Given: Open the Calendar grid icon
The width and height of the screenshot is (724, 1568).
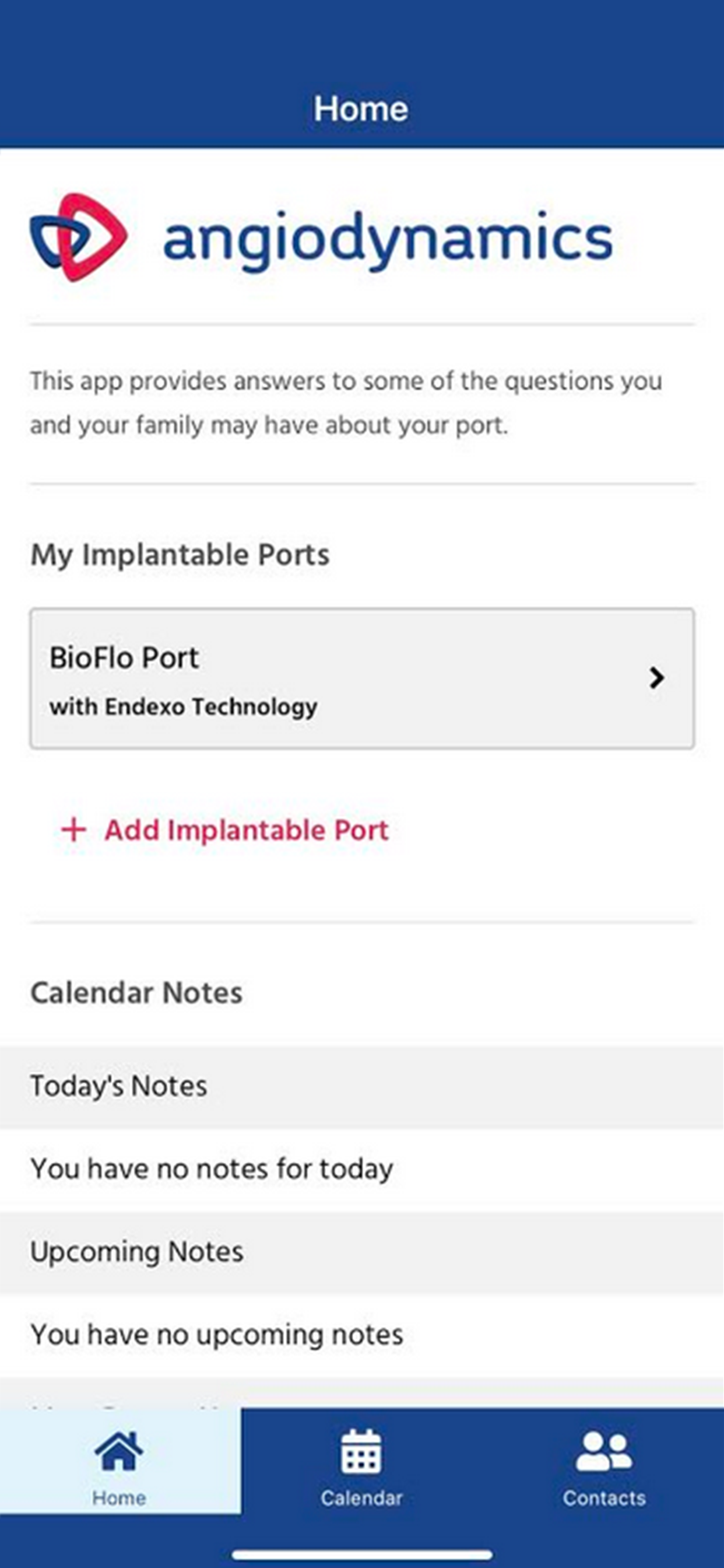Looking at the screenshot, I should click(x=361, y=1452).
